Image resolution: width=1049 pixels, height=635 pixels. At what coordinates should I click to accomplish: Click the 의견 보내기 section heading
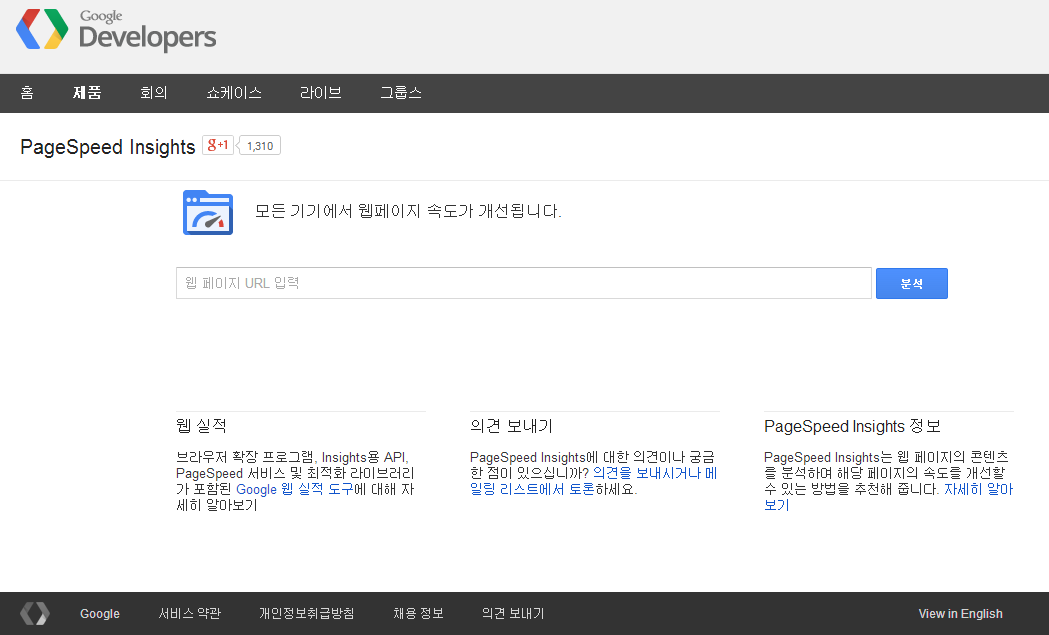tap(511, 426)
